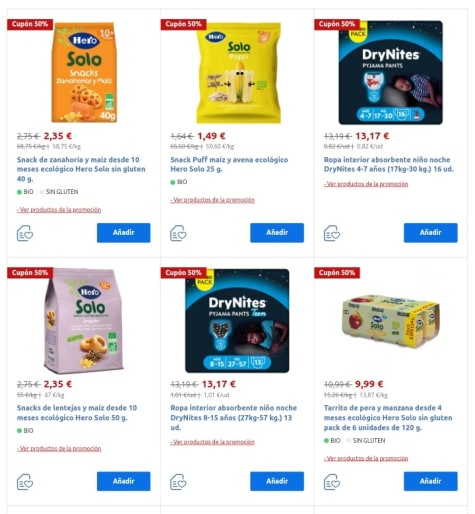Screen dimensions: 475x514
Task: Open Hero Solo tarrito six-pack image
Action: tap(391, 321)
